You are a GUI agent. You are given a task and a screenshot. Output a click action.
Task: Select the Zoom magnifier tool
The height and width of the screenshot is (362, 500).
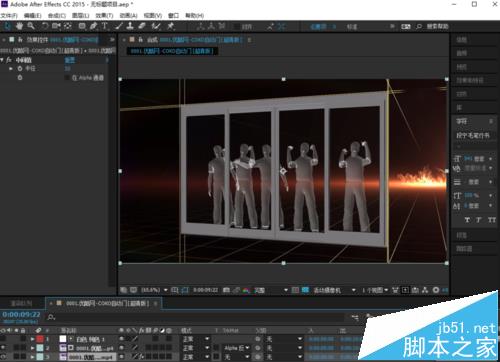point(31,26)
